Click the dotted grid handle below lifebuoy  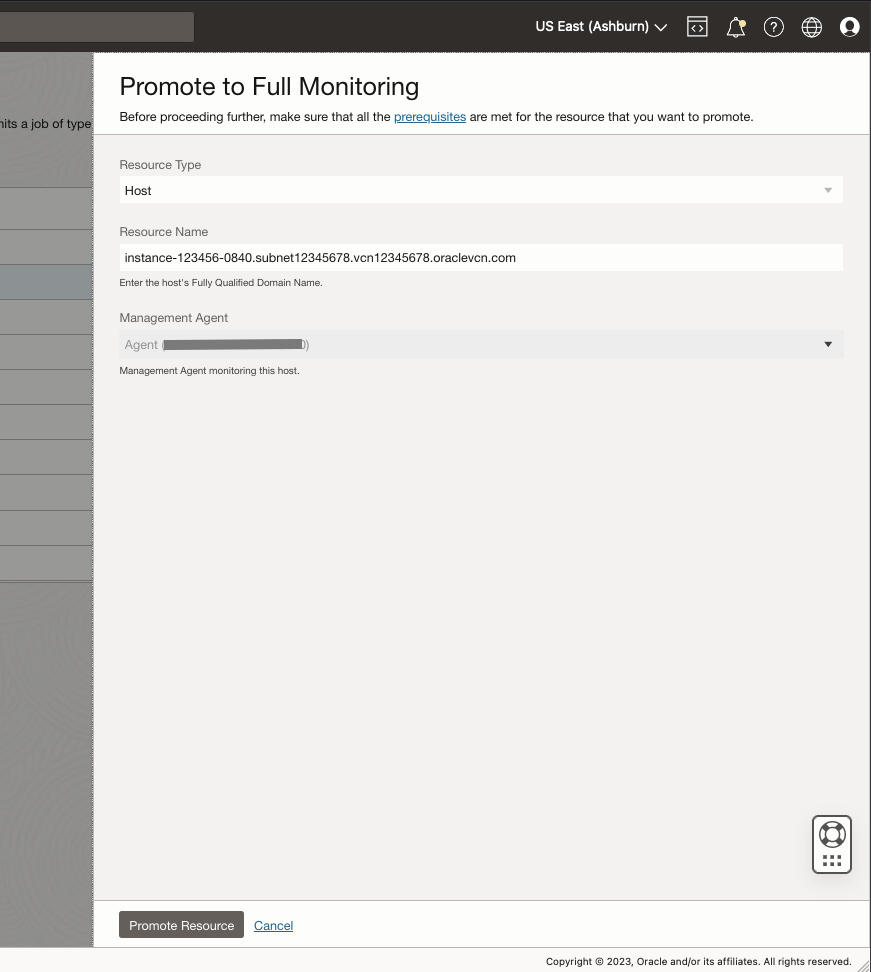click(x=831, y=860)
